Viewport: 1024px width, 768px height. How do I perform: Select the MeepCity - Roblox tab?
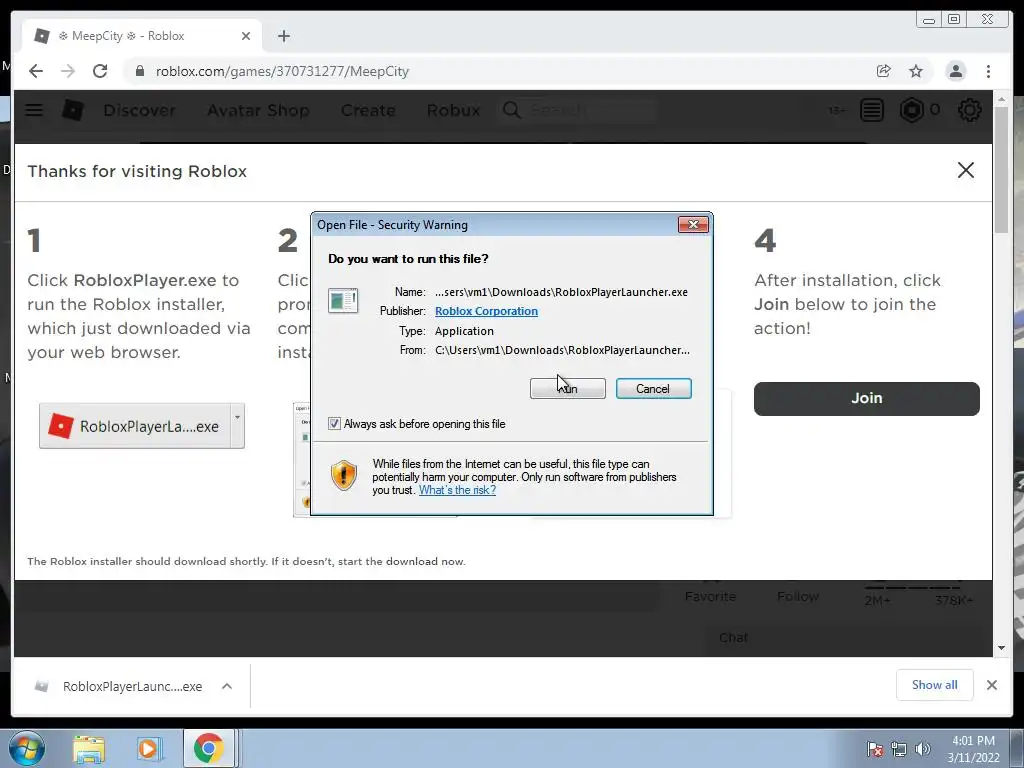(x=140, y=36)
